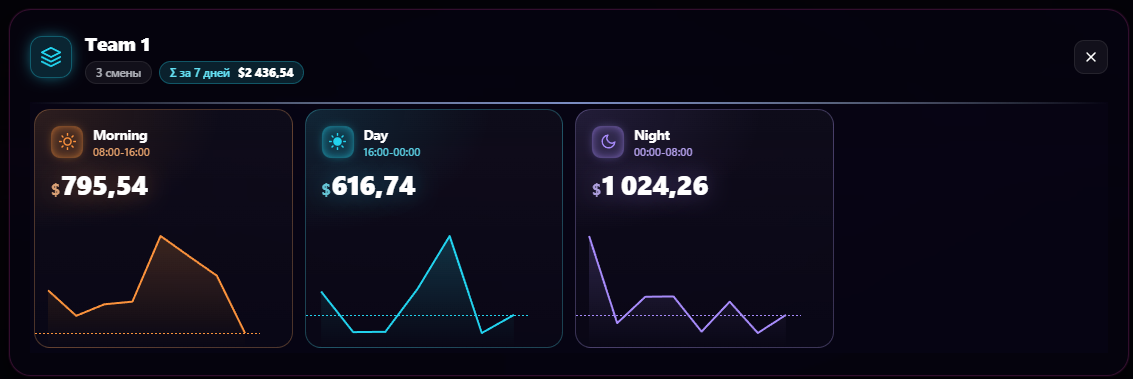
Task: Select the Day shift card title
Action: pyautogui.click(x=376, y=135)
